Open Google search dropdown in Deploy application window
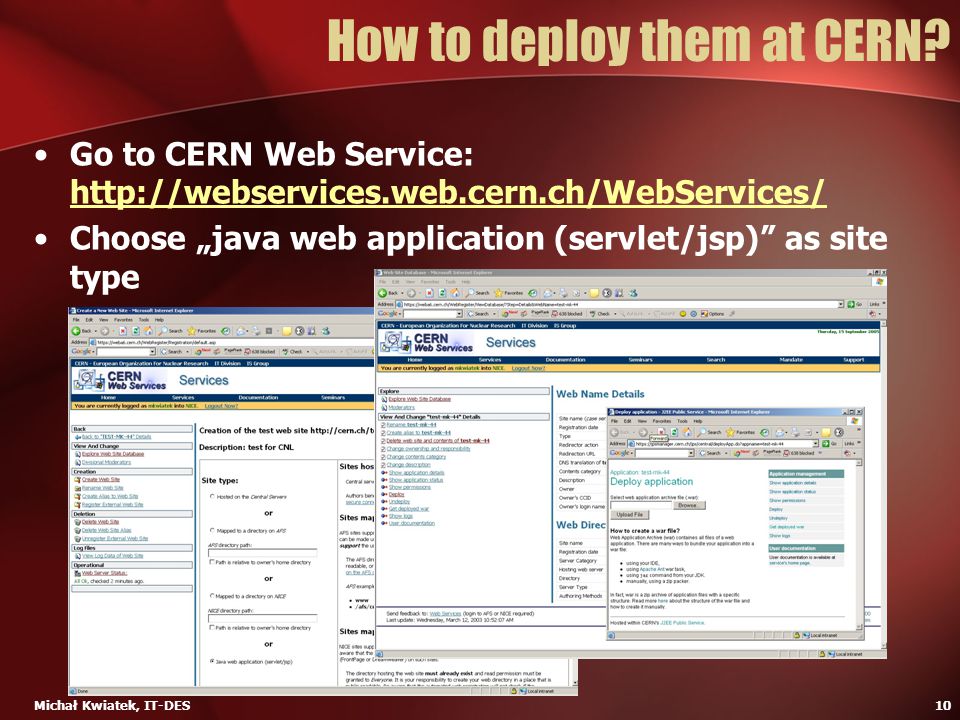 pos(691,453)
